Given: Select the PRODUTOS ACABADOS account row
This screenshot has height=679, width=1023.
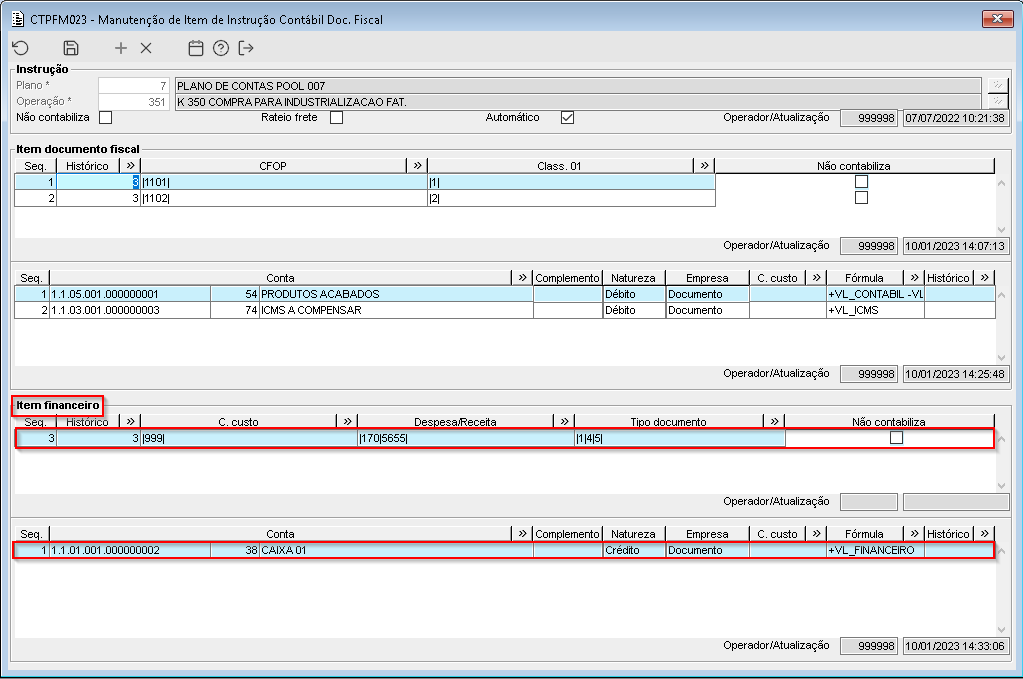Looking at the screenshot, I should tap(504, 294).
